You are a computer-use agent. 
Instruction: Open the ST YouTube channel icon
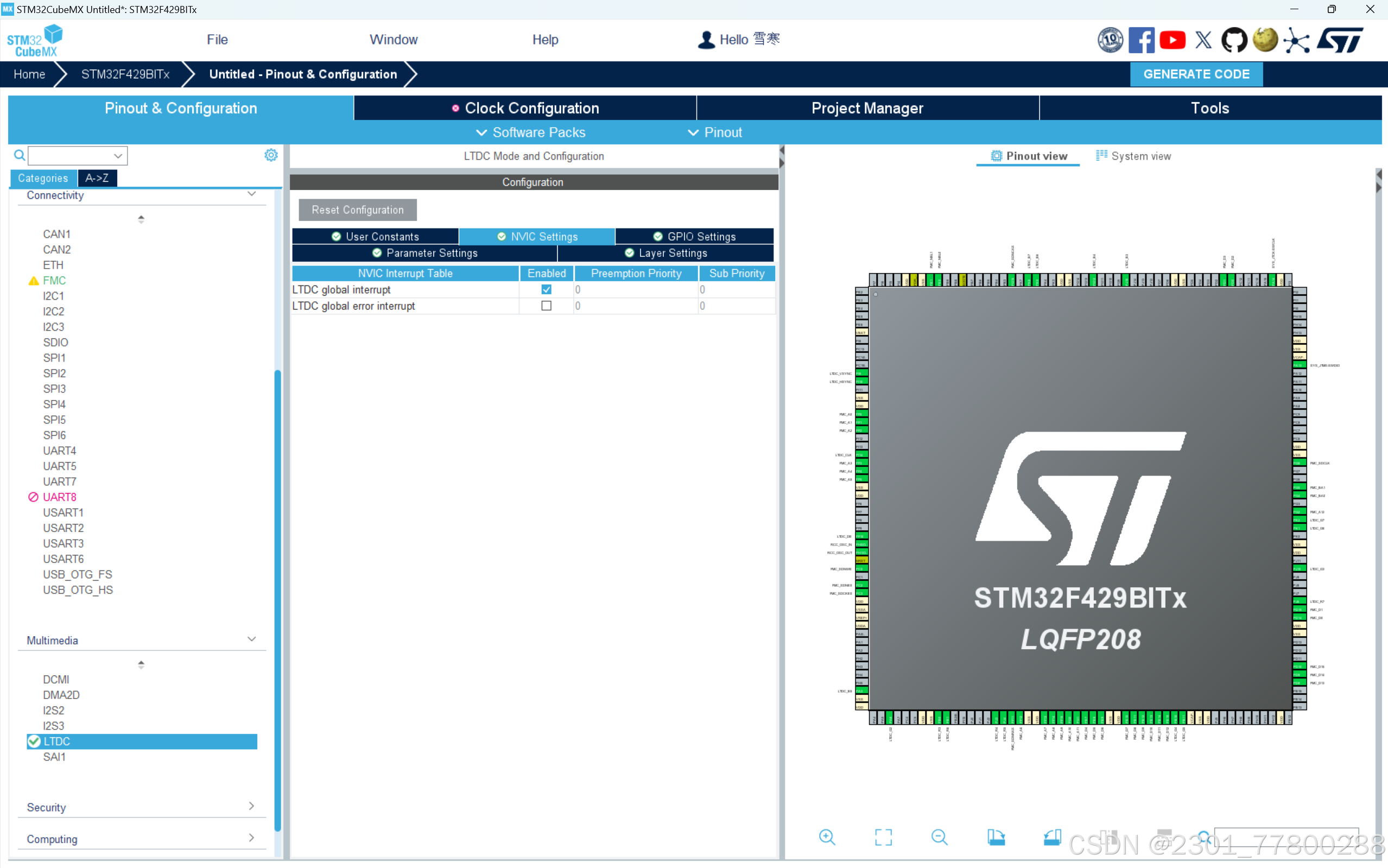1172,40
